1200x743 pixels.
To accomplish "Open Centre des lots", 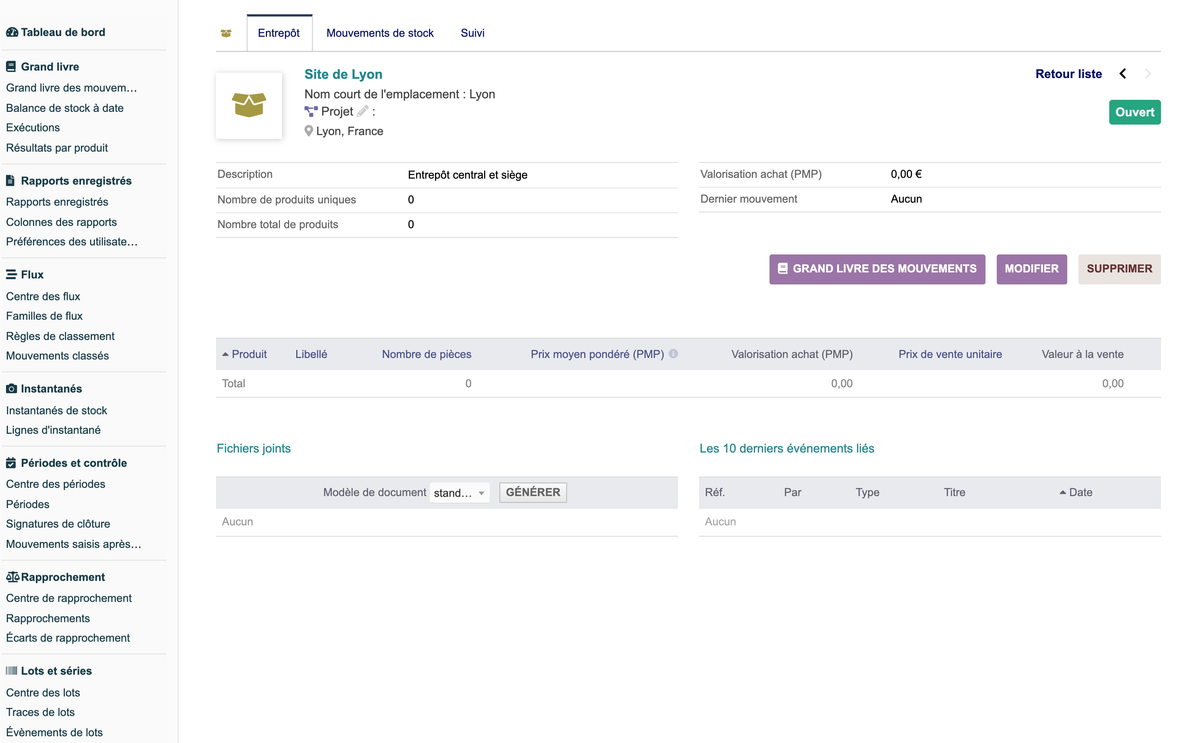I will [43, 692].
